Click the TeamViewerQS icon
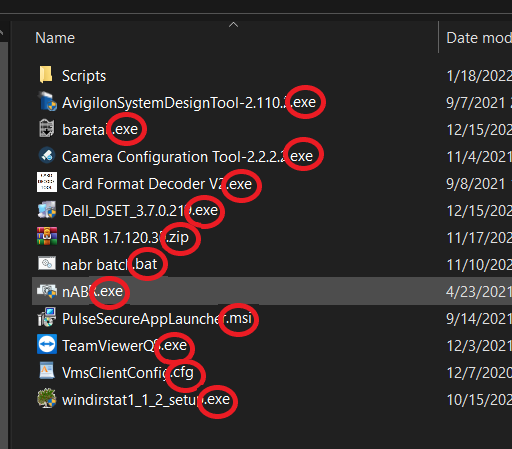Viewport: 512px width, 449px height. point(47,344)
